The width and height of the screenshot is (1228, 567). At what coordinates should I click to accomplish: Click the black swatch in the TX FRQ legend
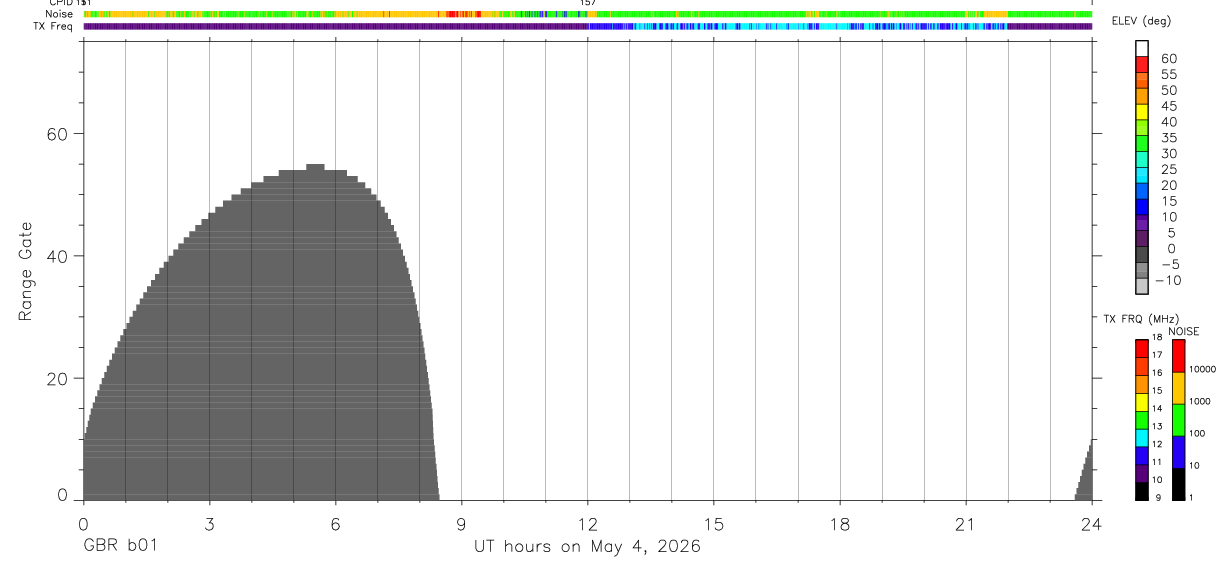pyautogui.click(x=1141, y=491)
